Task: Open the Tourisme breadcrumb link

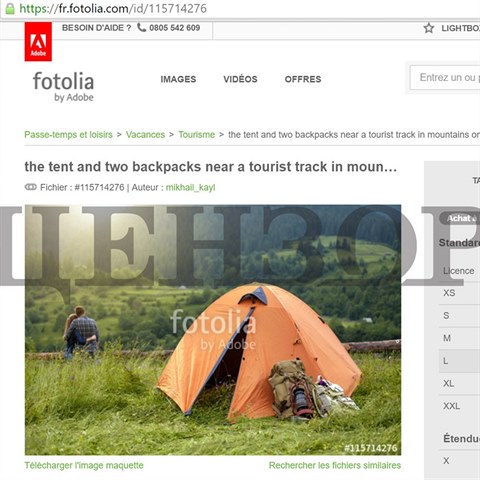Action: tap(197, 135)
